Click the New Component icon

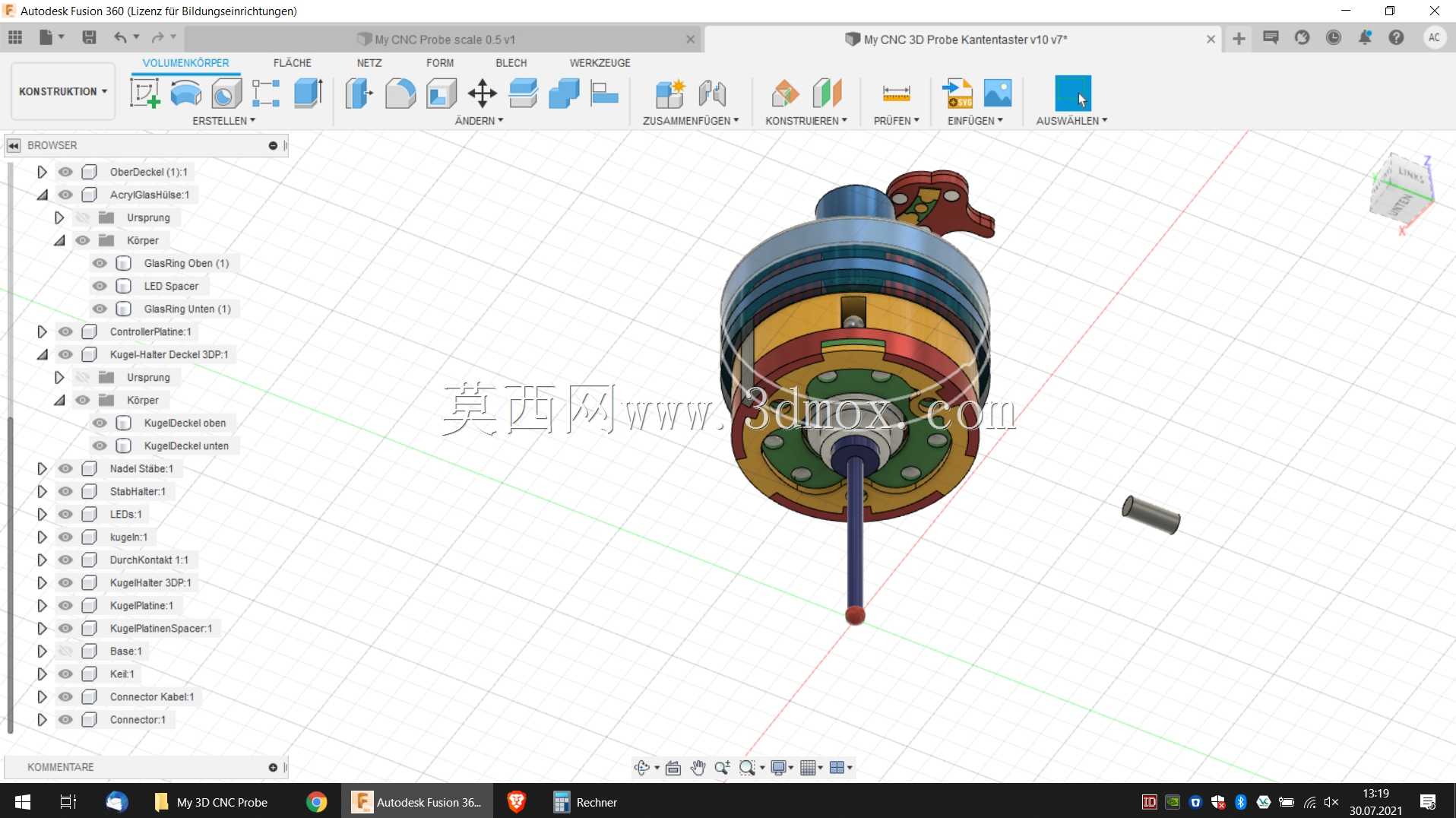[670, 94]
